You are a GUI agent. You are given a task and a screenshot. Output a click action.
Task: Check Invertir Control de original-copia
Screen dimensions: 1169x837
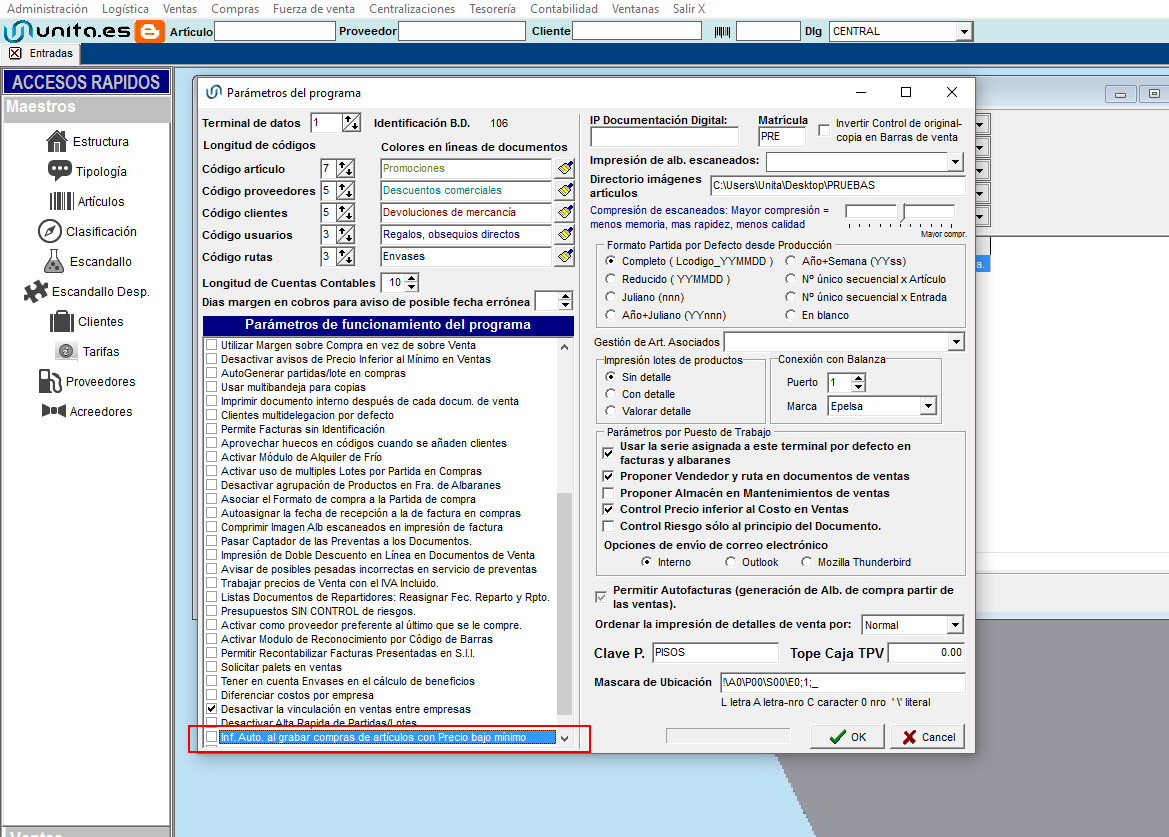[x=824, y=130]
